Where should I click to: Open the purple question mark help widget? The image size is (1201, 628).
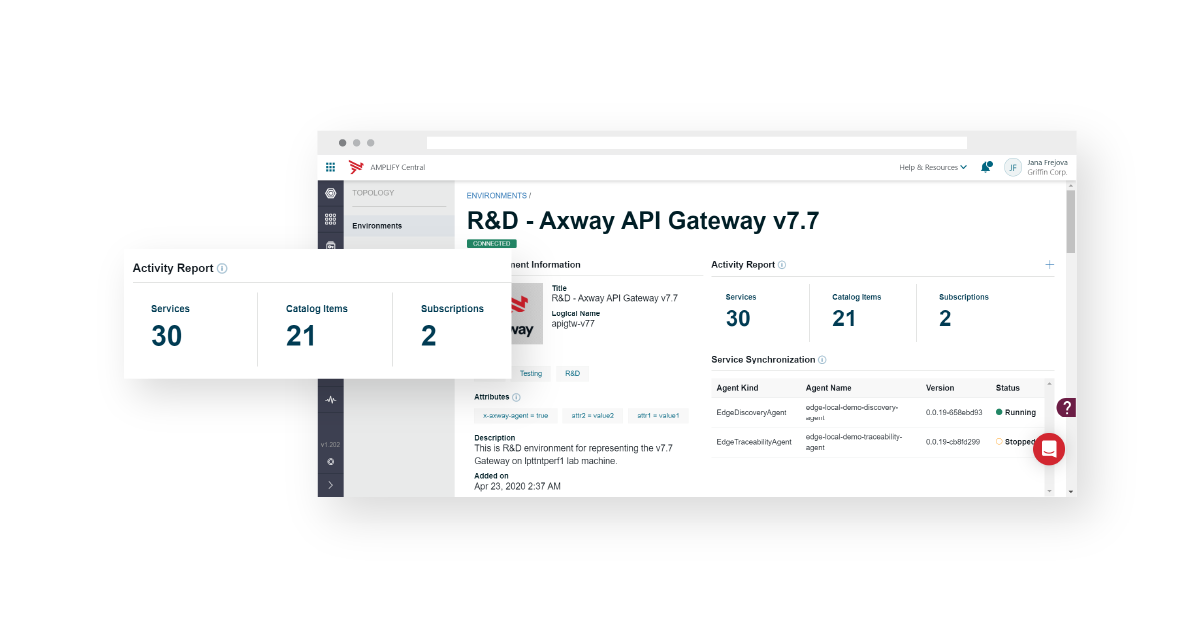pos(1067,407)
